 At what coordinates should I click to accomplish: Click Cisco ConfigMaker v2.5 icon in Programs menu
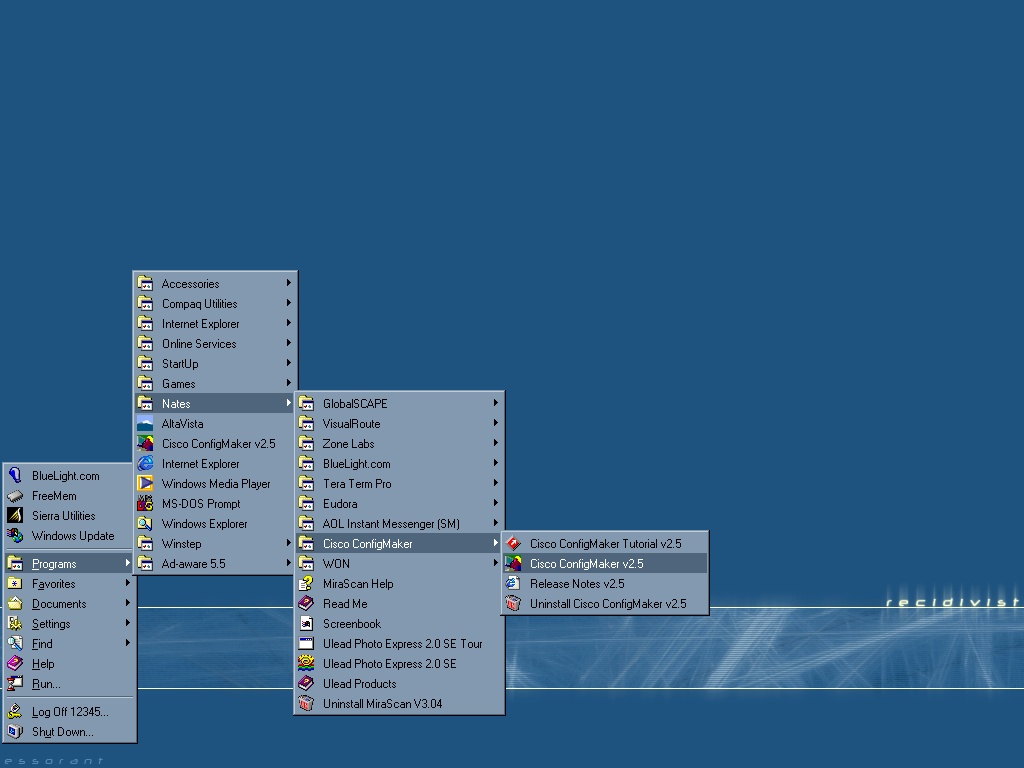point(145,443)
